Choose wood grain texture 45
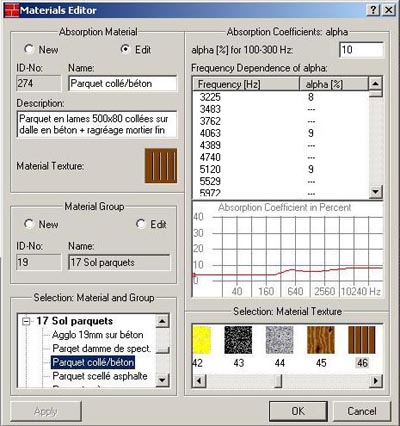The width and height of the screenshot is (400, 426). point(321,340)
